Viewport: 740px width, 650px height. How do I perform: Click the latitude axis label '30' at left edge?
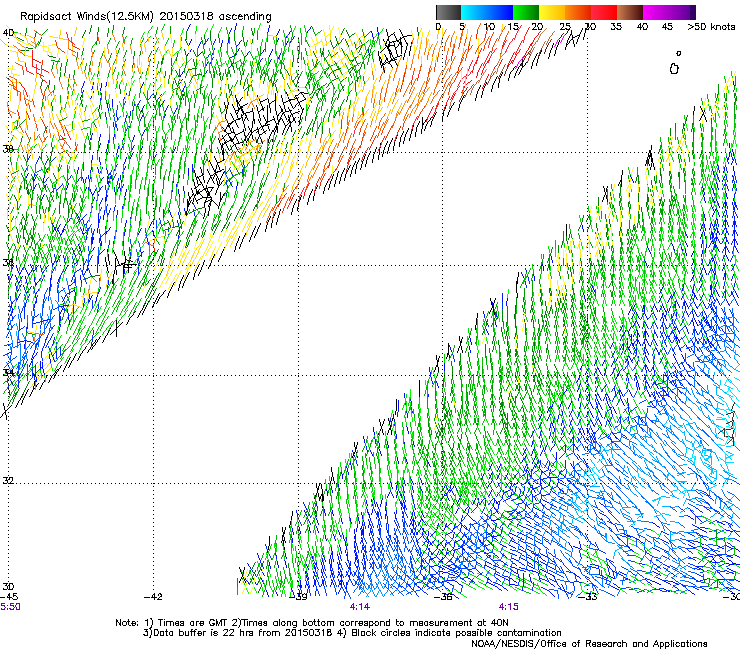[8, 587]
